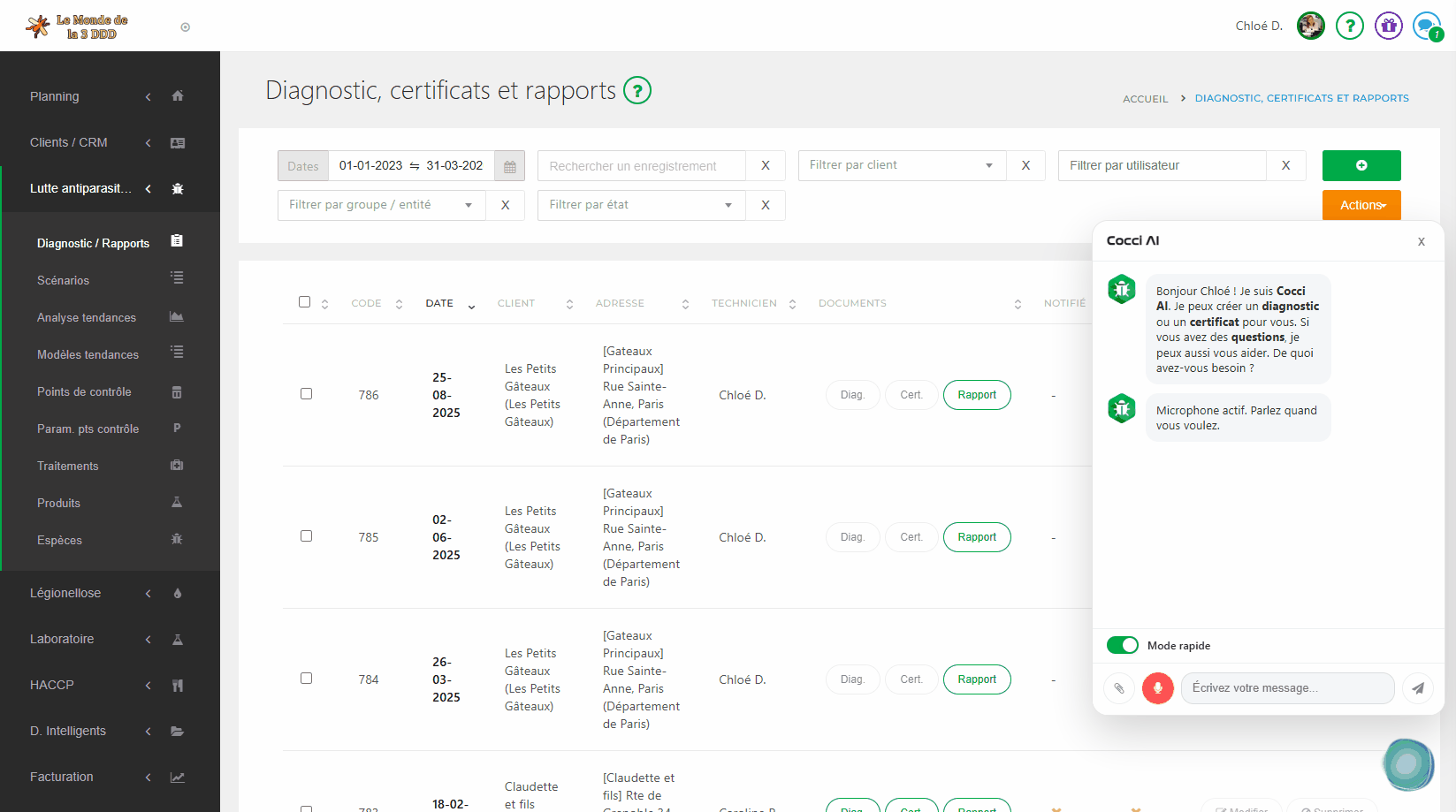Open the Filtrer par état dropdown
1456x812 pixels.
(x=640, y=204)
